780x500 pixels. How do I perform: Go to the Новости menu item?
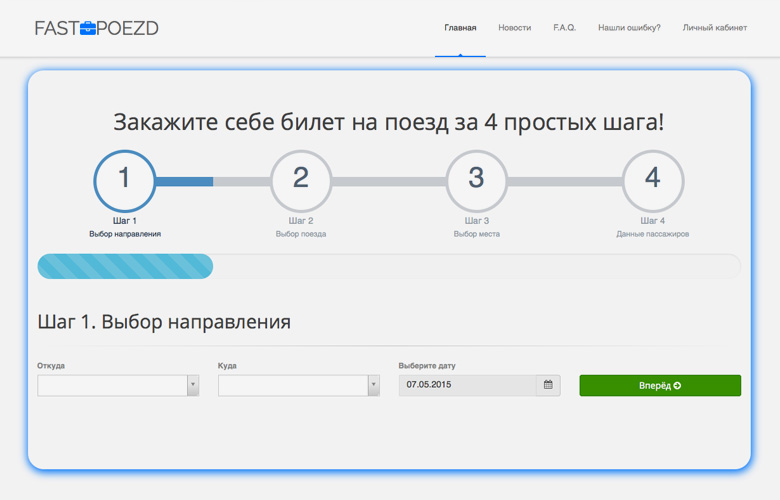(x=514, y=28)
